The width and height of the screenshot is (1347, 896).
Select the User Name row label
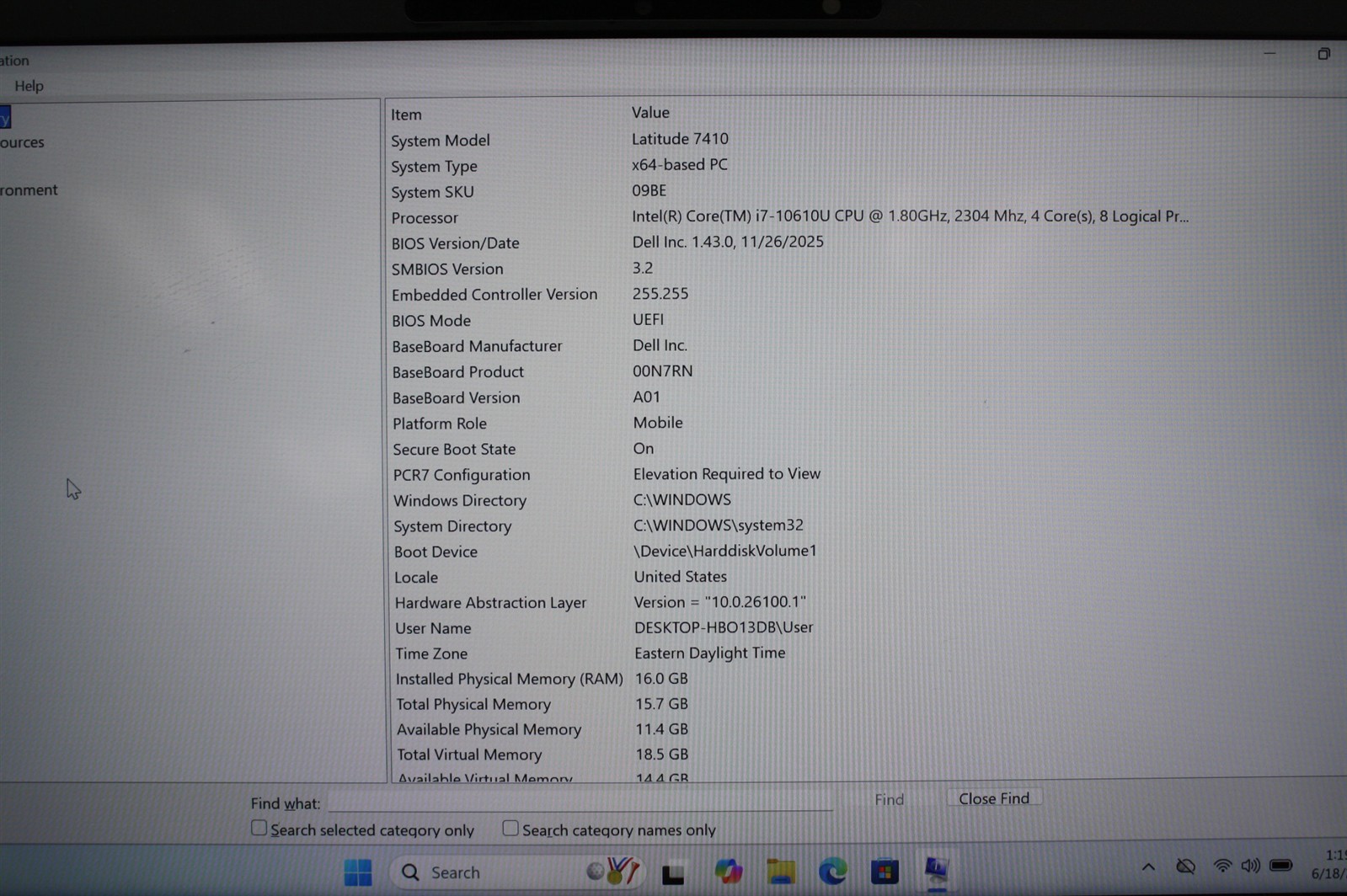click(433, 628)
